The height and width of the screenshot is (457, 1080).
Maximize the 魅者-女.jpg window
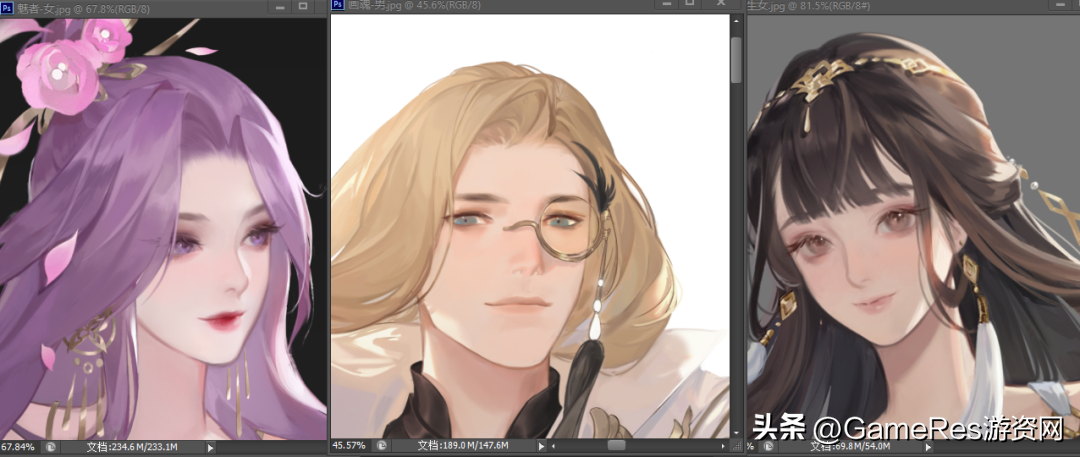click(x=303, y=7)
